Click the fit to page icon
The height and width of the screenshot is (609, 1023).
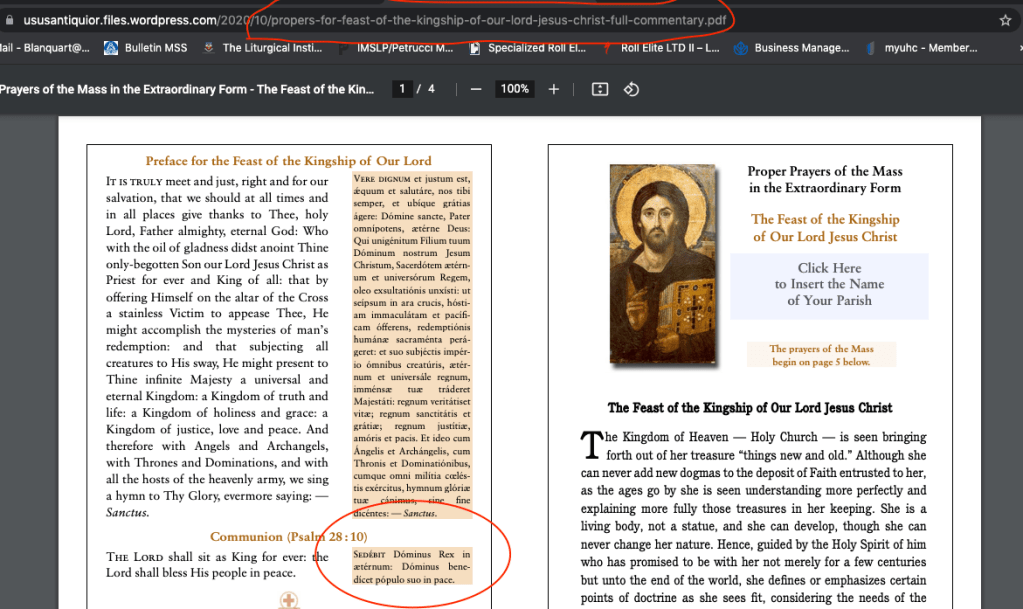pos(600,89)
